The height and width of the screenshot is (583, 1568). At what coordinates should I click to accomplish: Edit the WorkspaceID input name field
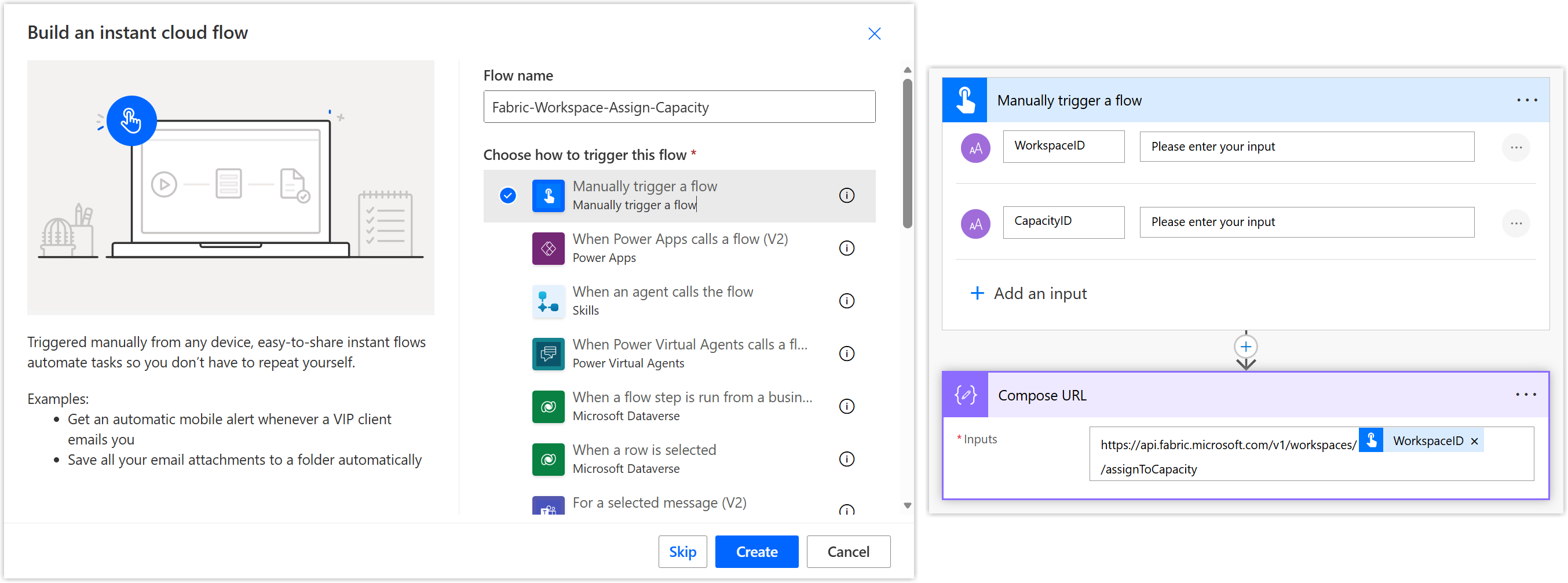coord(1063,146)
